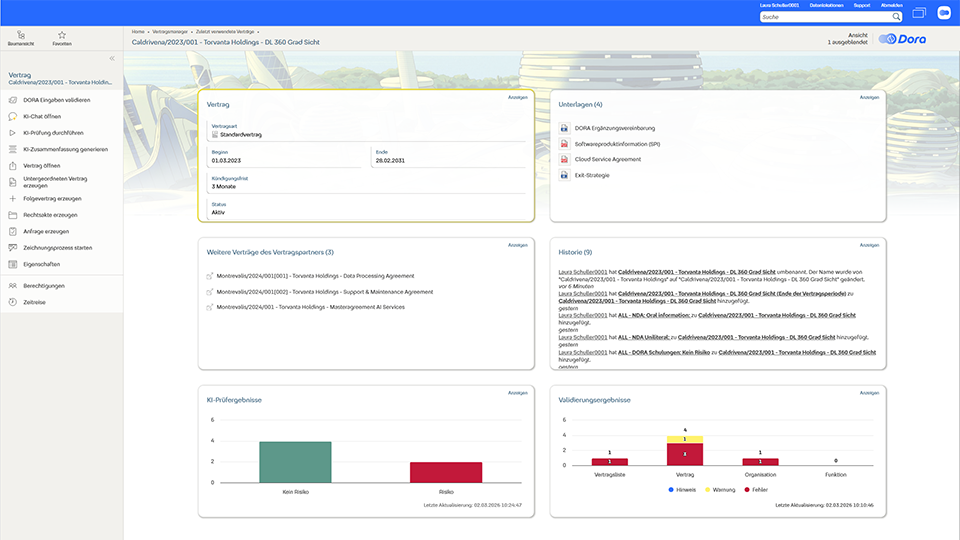Open the Cloud Service Agreement PDF

[x=607, y=159]
